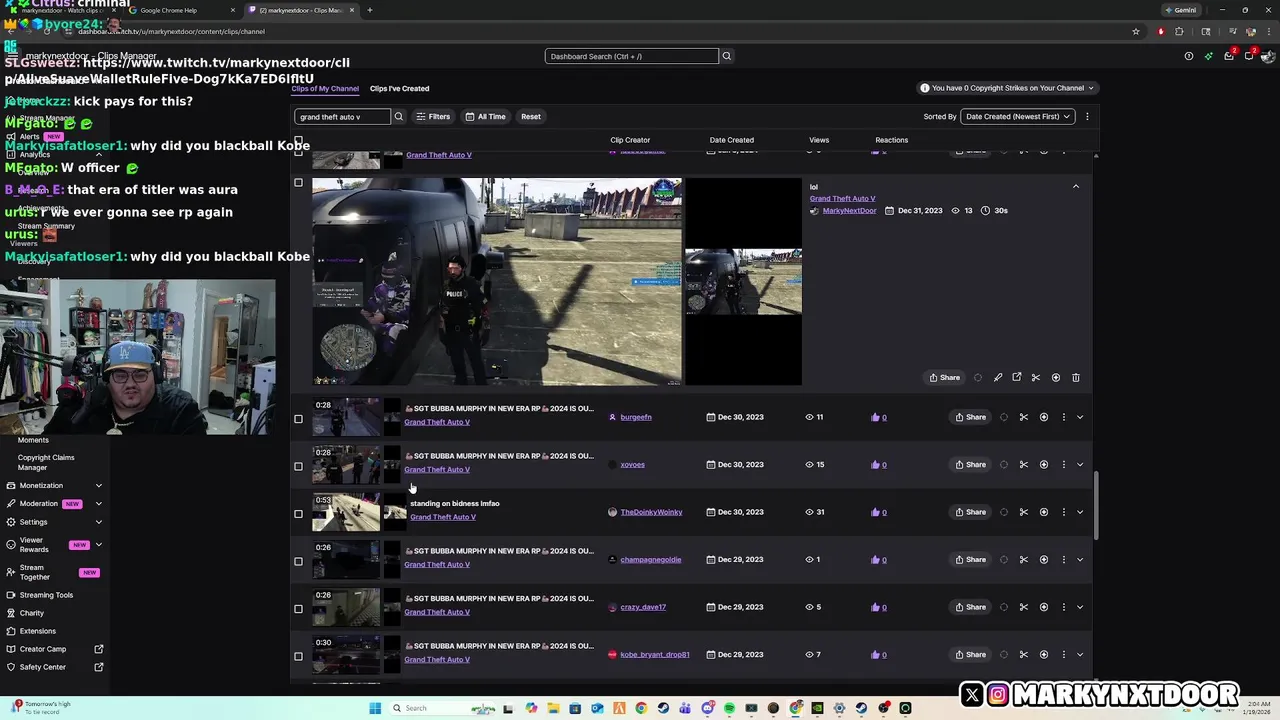Open Spotify from the taskbar
Viewport: 1280px width, 720px height.
729,708
